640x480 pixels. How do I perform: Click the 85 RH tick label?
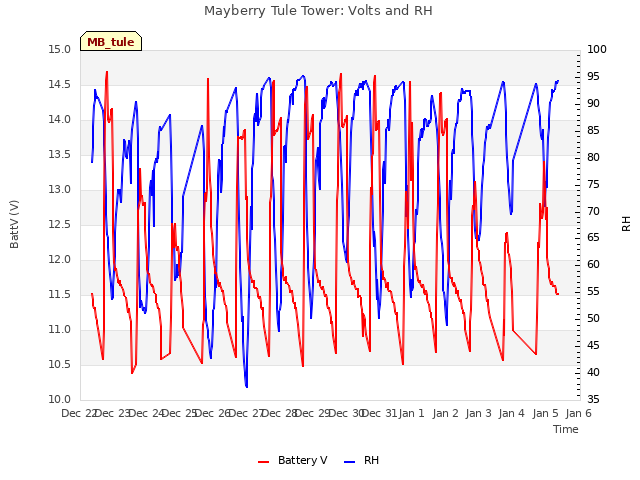pos(593,131)
